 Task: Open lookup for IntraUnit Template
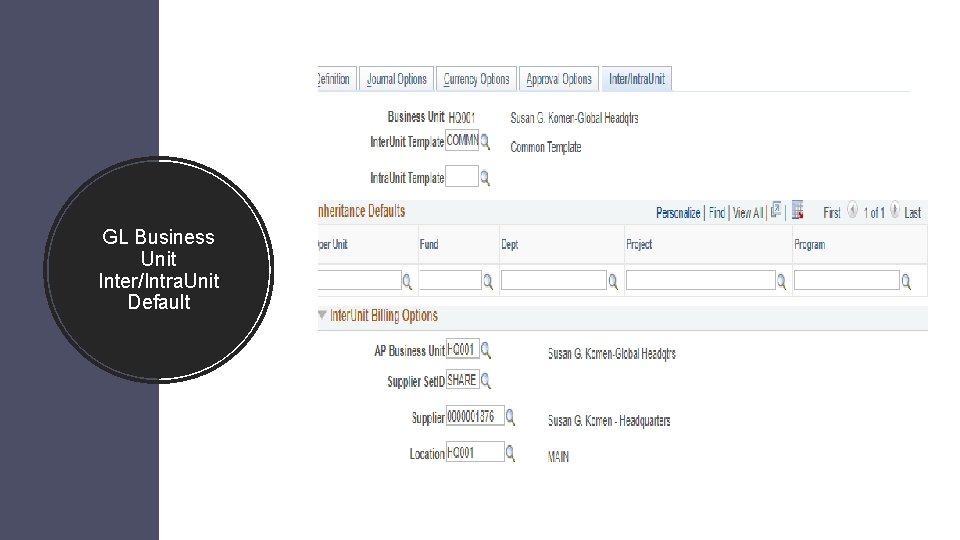coord(485,178)
